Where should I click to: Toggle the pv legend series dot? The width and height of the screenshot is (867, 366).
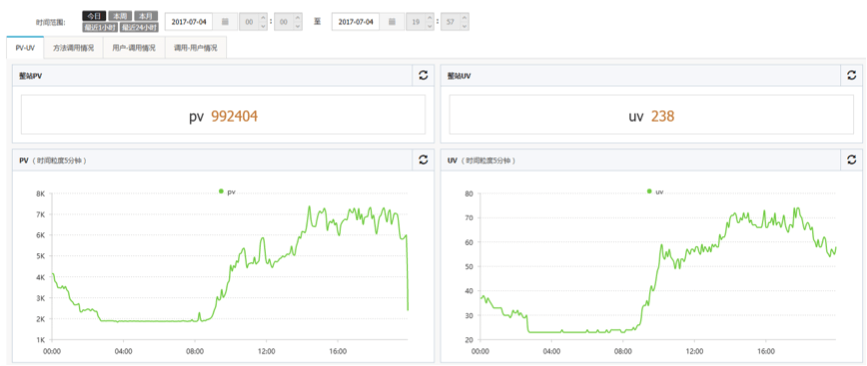[221, 191]
